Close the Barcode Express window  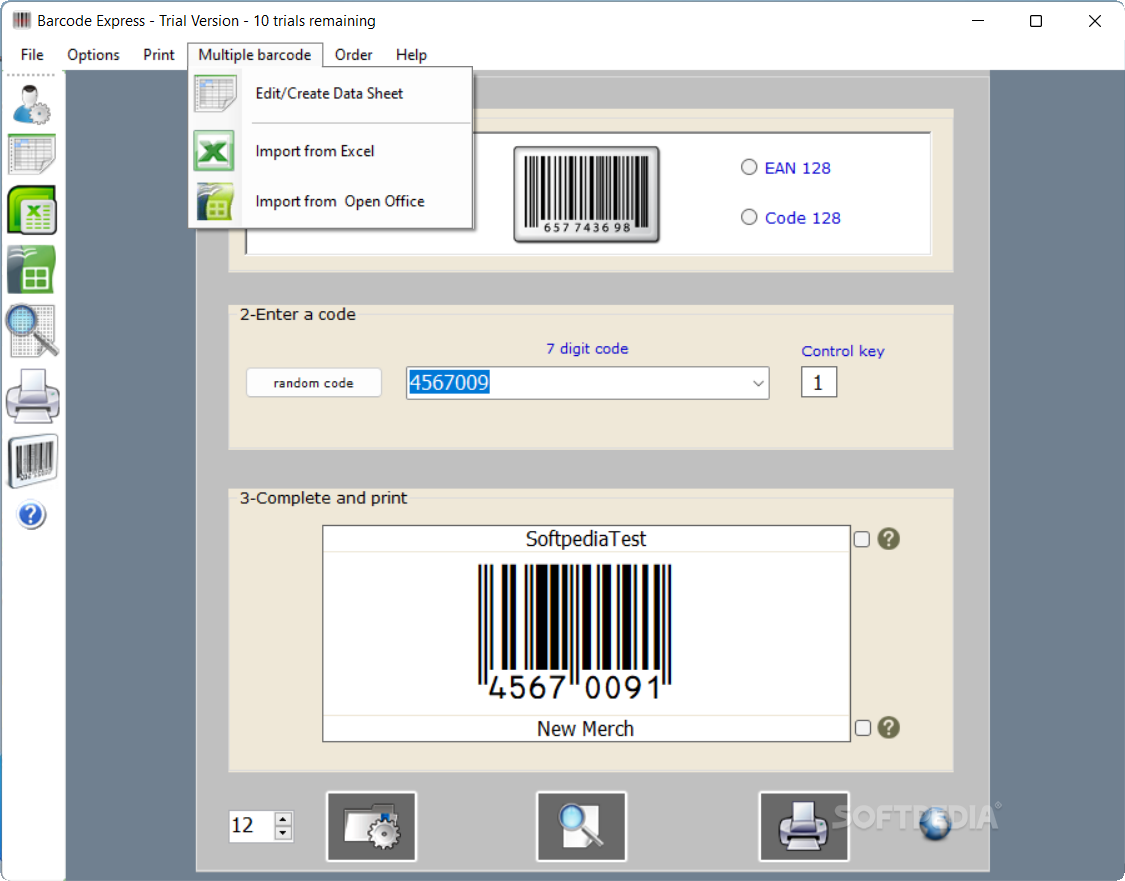click(1094, 21)
